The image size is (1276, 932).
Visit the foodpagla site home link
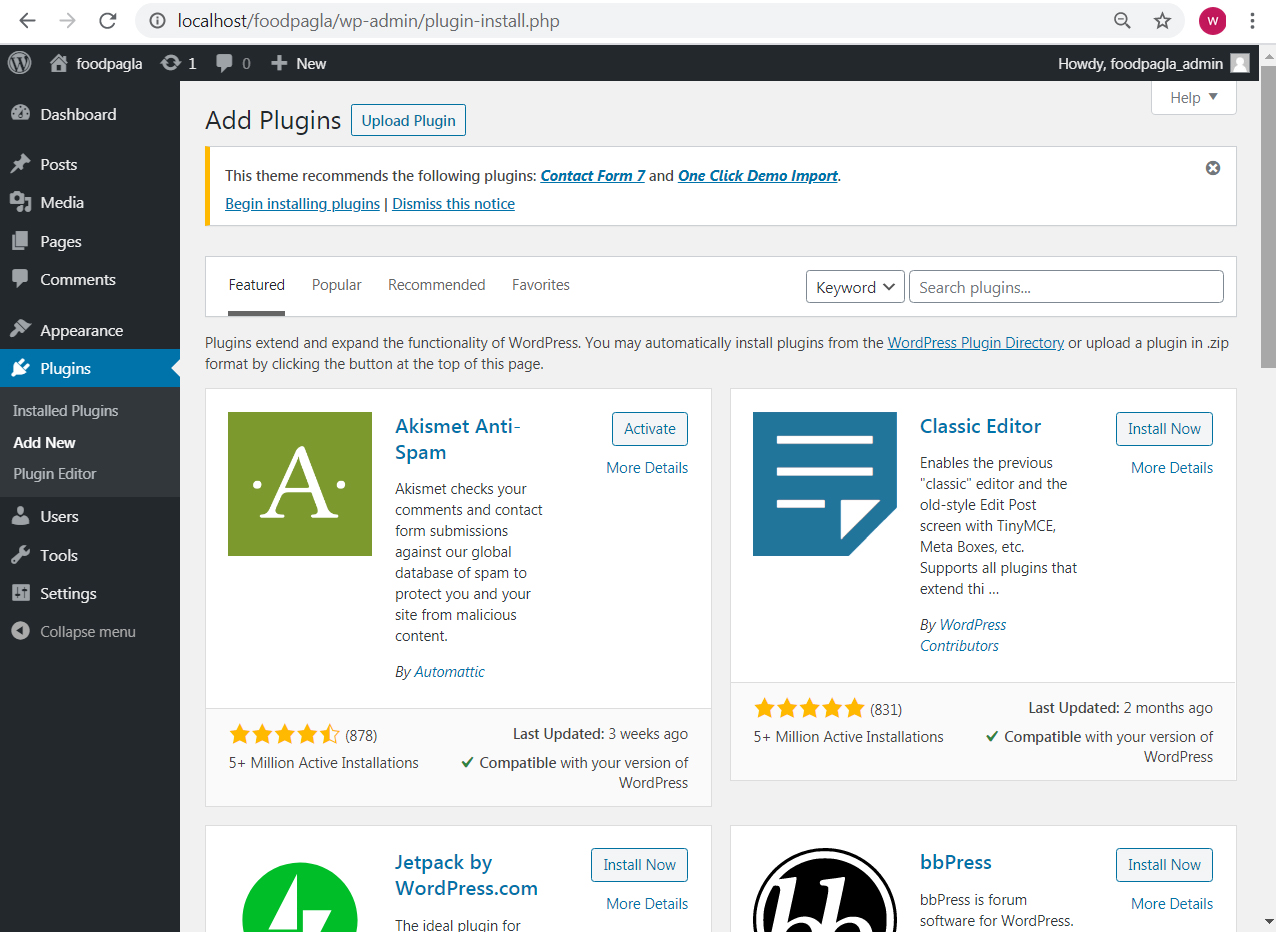(x=96, y=63)
